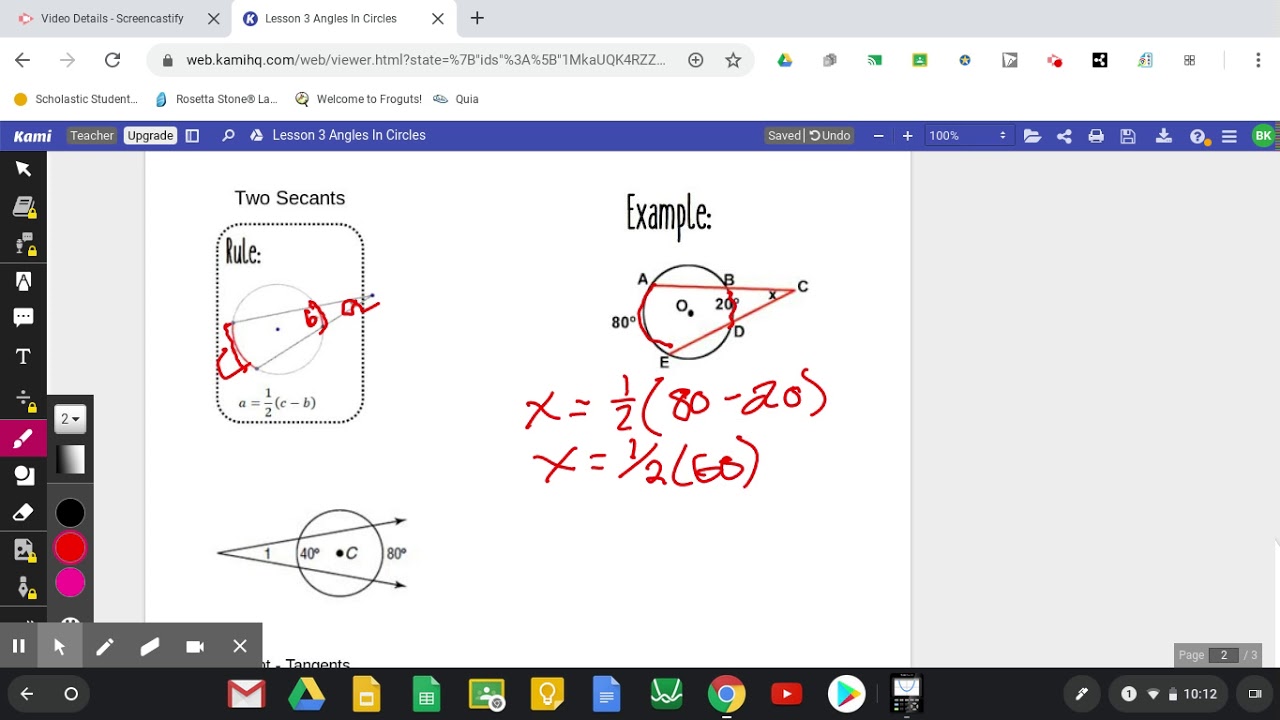Open Quia bookmark
The width and height of the screenshot is (1280, 720).
tap(457, 99)
